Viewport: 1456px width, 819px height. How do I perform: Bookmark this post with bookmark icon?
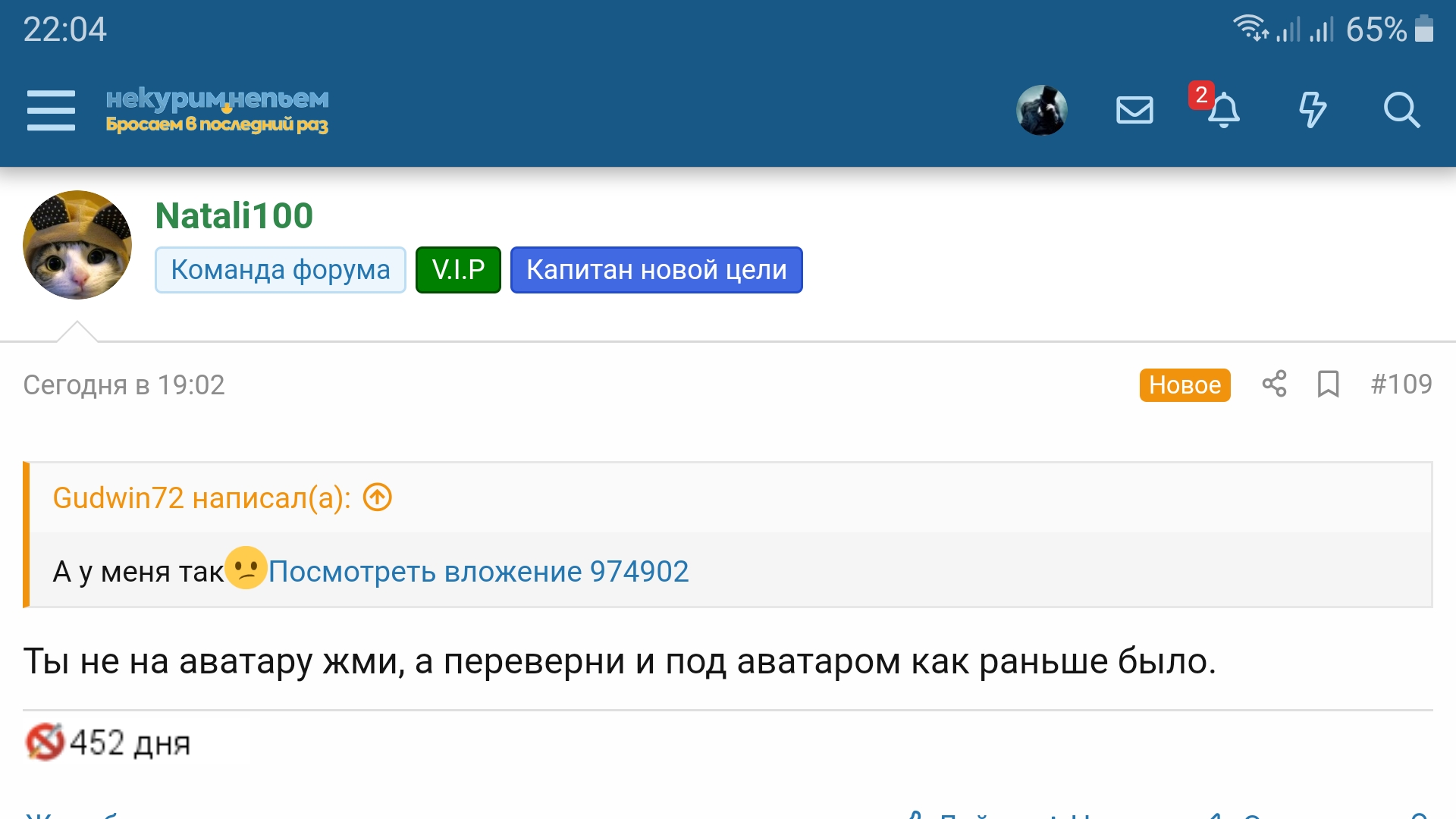[1328, 384]
